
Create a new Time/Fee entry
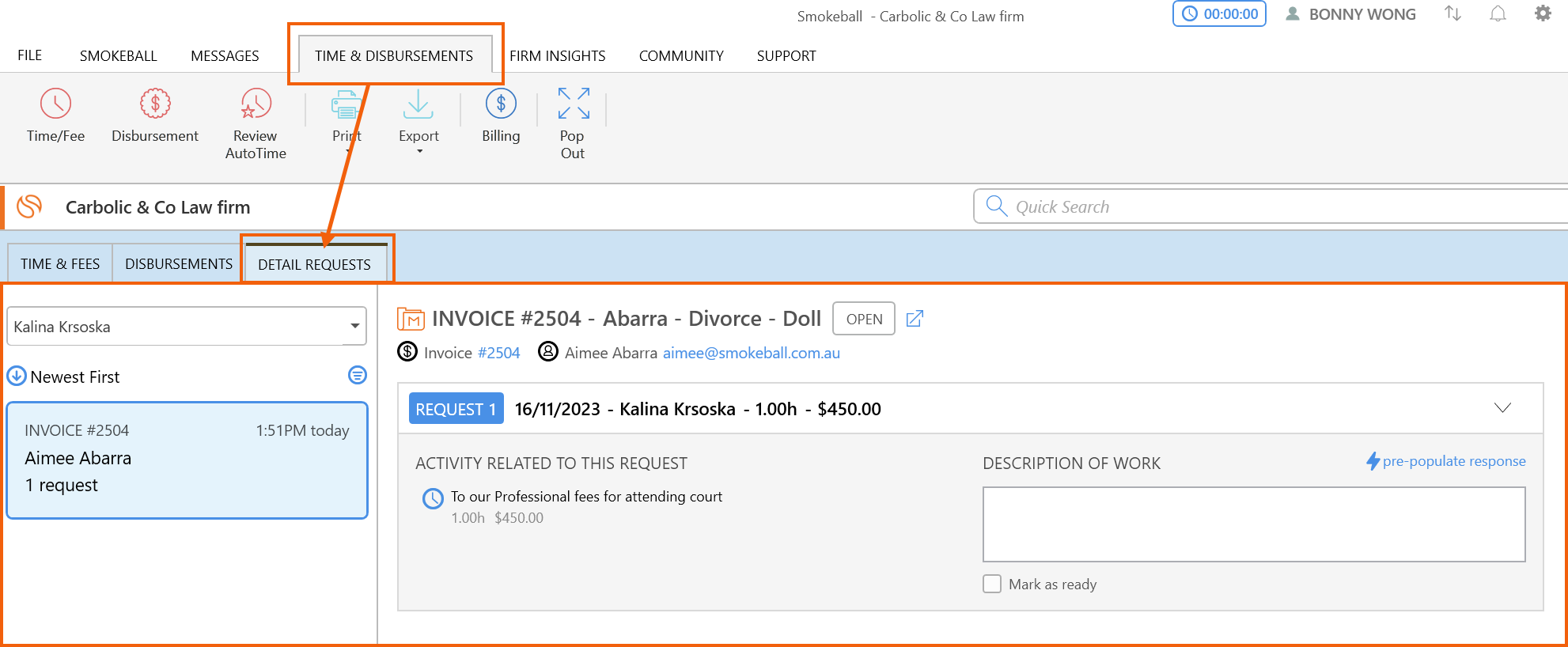coord(55,116)
